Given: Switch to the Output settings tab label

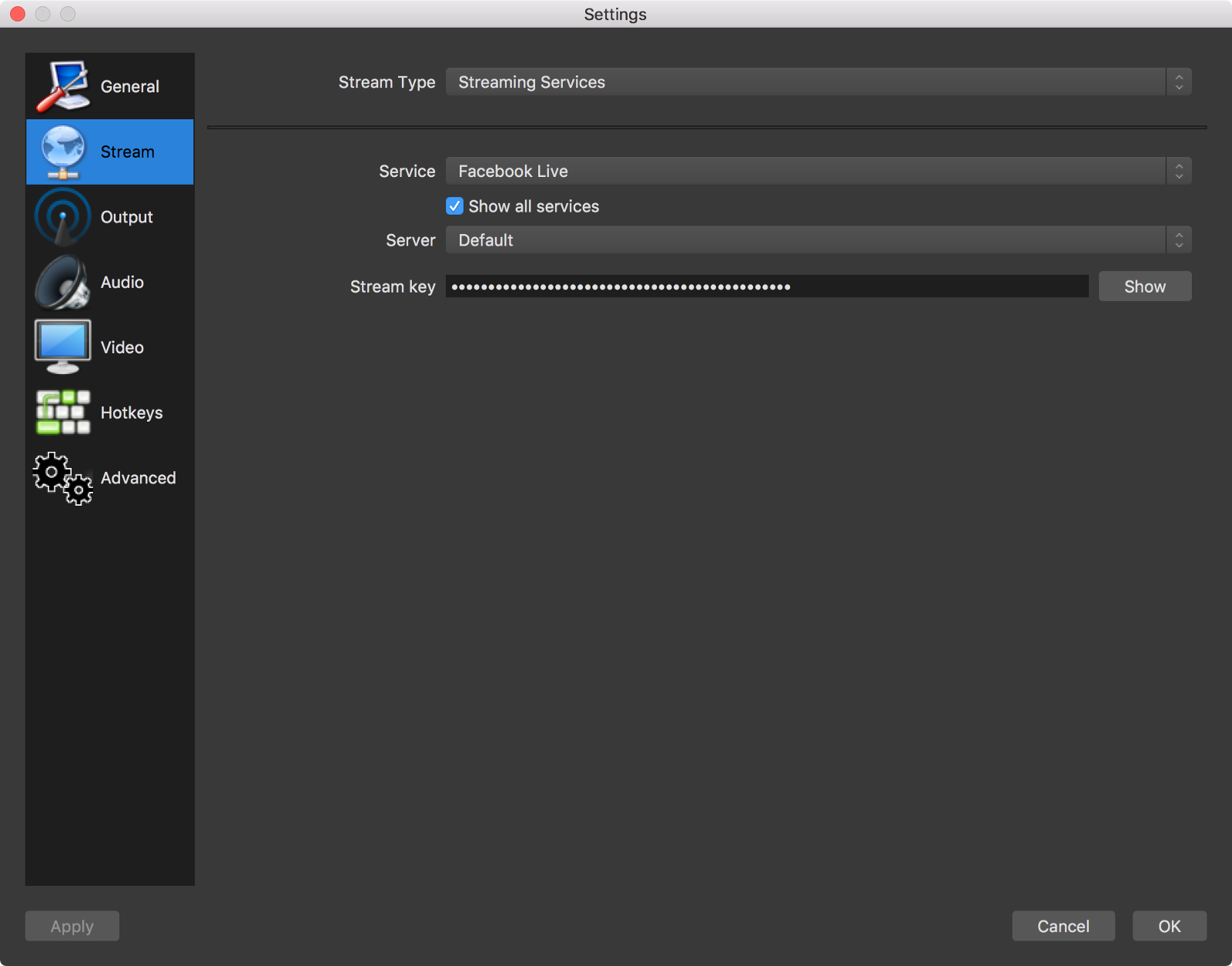Looking at the screenshot, I should [x=126, y=217].
